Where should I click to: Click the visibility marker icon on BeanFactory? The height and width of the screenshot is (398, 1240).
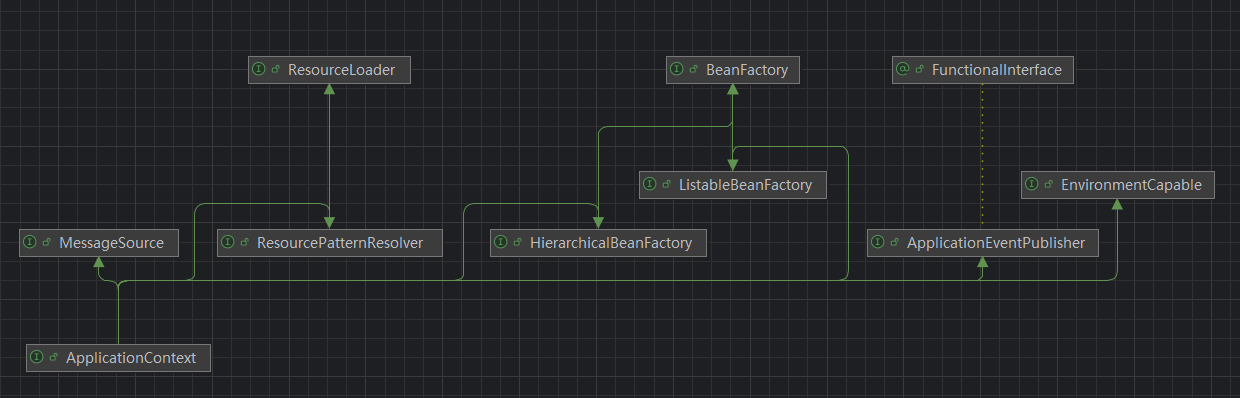[x=693, y=70]
